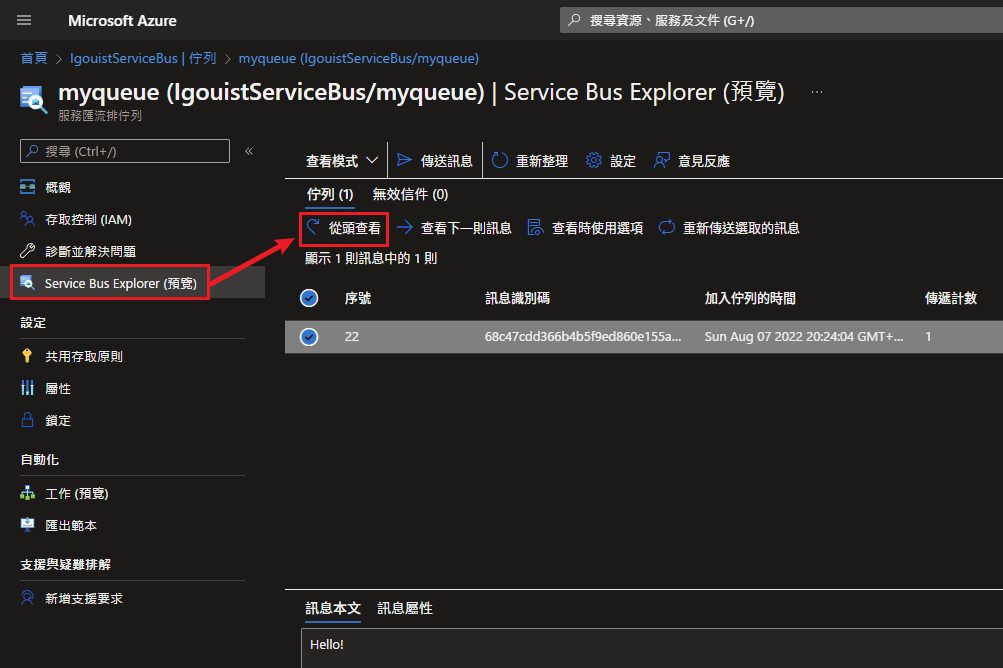Open IgouistServiceBus | 佇列 breadcrumb link

[143, 58]
